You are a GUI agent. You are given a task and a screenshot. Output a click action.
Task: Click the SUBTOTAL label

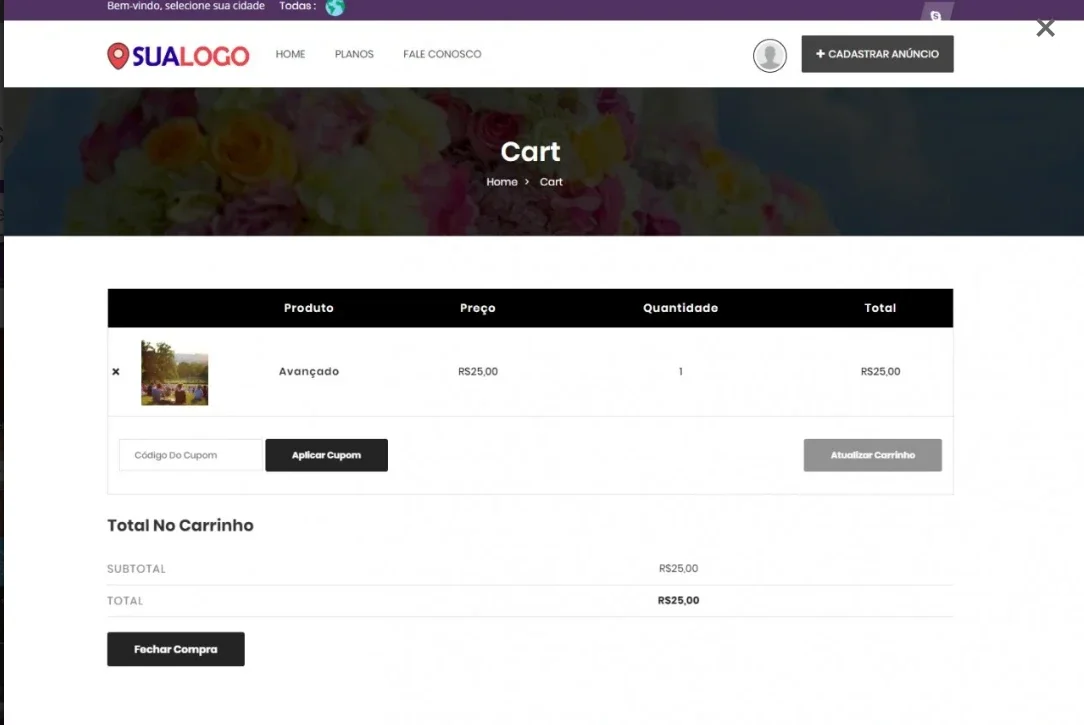click(x=136, y=569)
